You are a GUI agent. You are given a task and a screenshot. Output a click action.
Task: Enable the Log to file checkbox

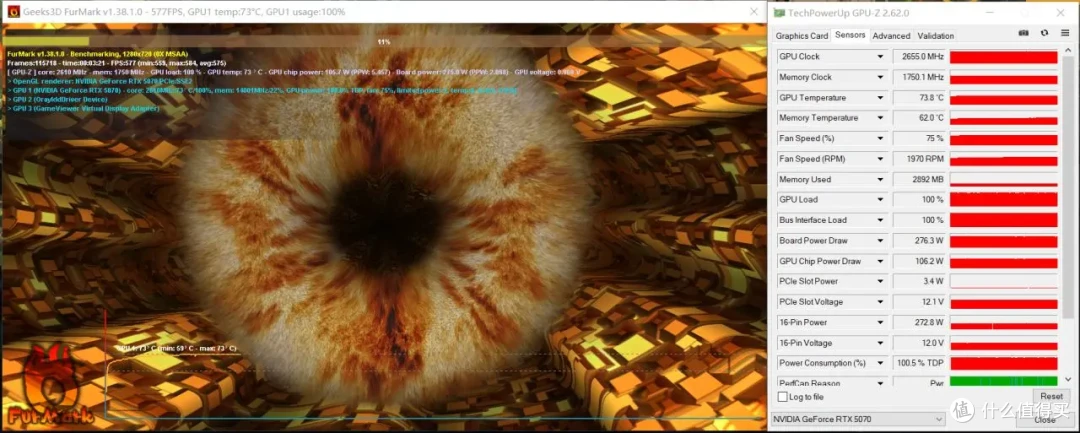[782, 397]
